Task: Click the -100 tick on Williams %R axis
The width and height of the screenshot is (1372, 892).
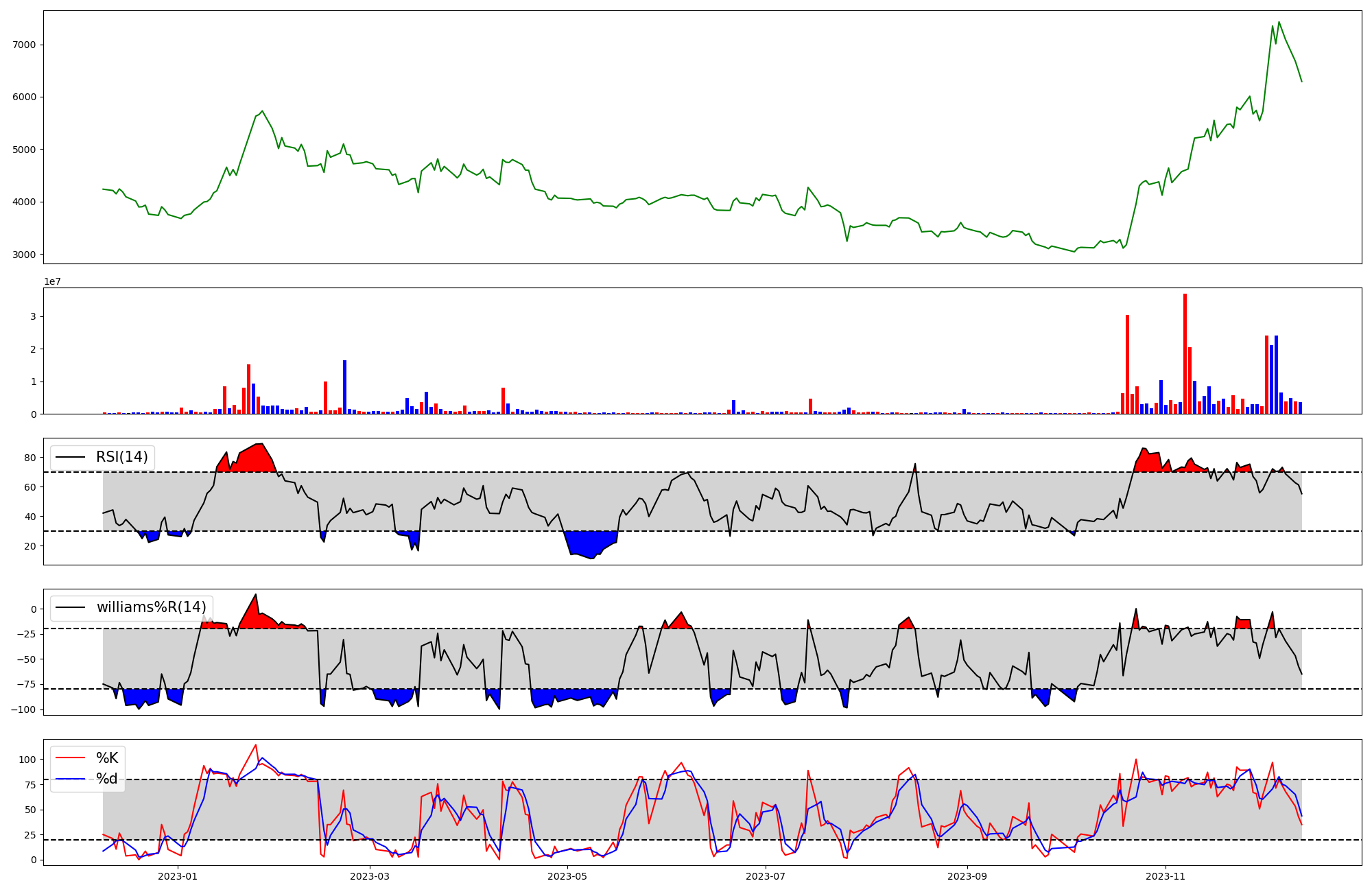Action: (22, 709)
